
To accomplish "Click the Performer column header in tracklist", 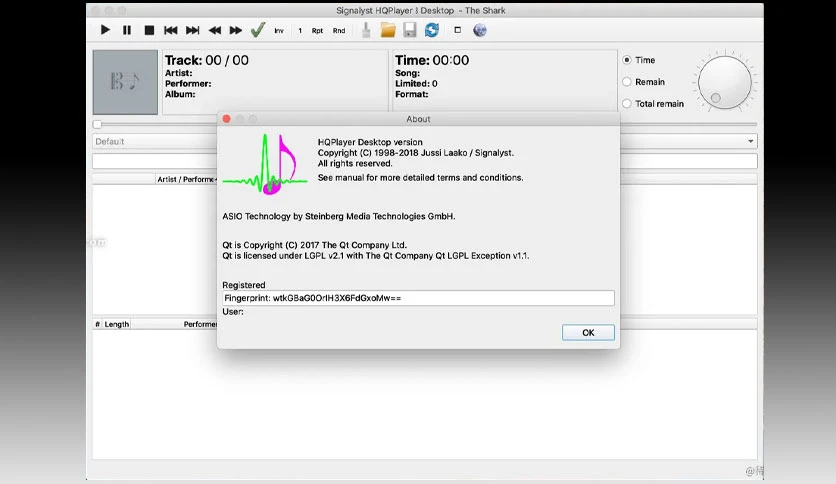I will click(x=200, y=324).
